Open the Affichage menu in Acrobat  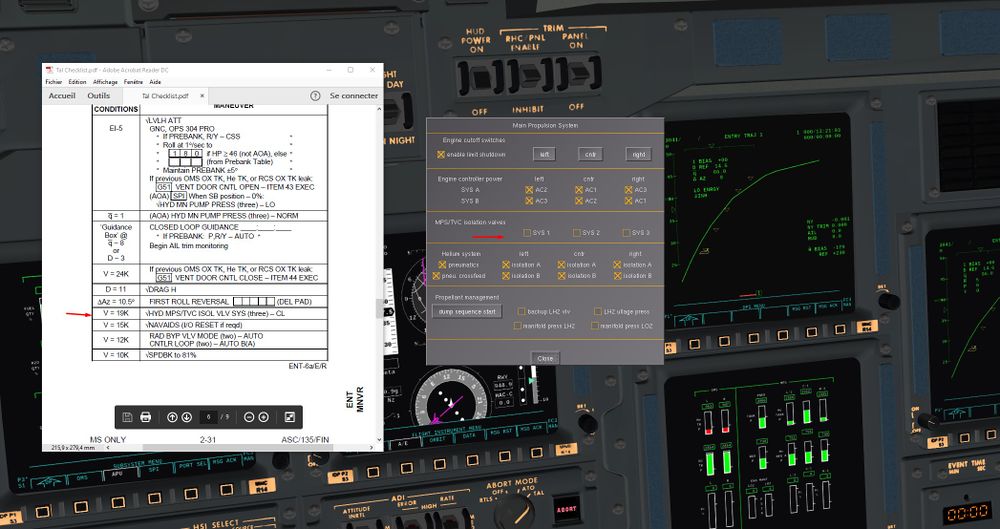[105, 82]
